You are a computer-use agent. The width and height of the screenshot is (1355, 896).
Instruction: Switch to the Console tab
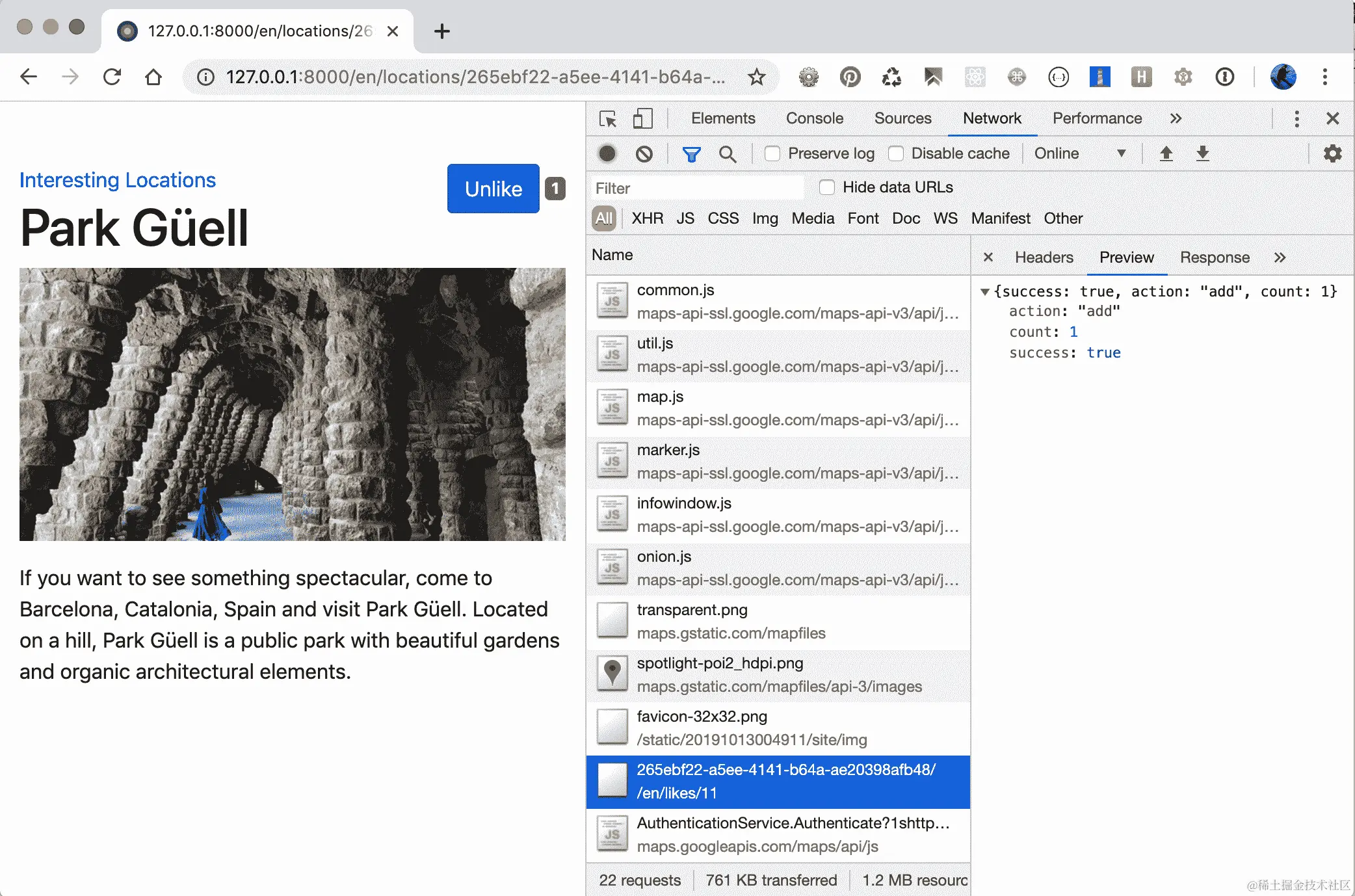[814, 118]
